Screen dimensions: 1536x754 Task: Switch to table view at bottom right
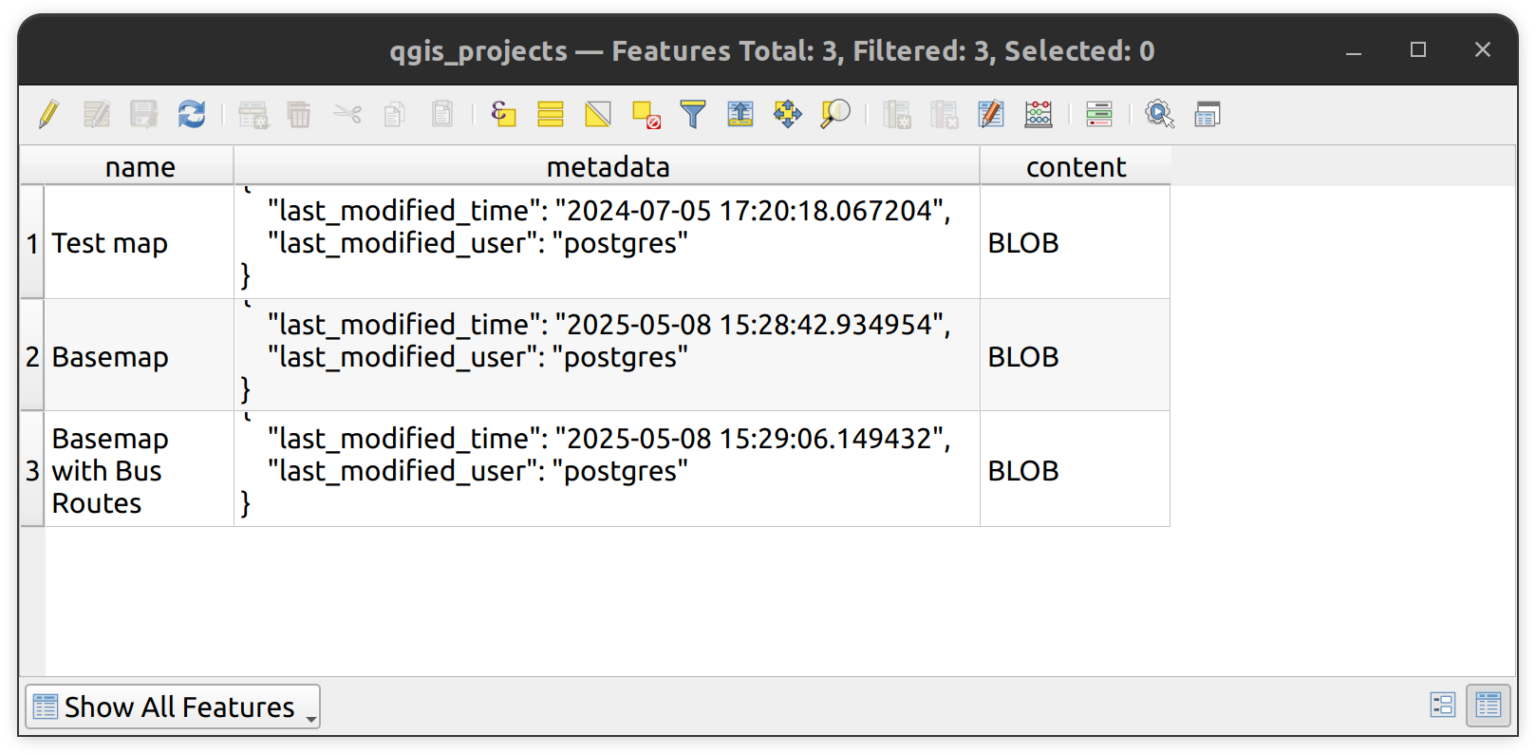pos(1487,705)
